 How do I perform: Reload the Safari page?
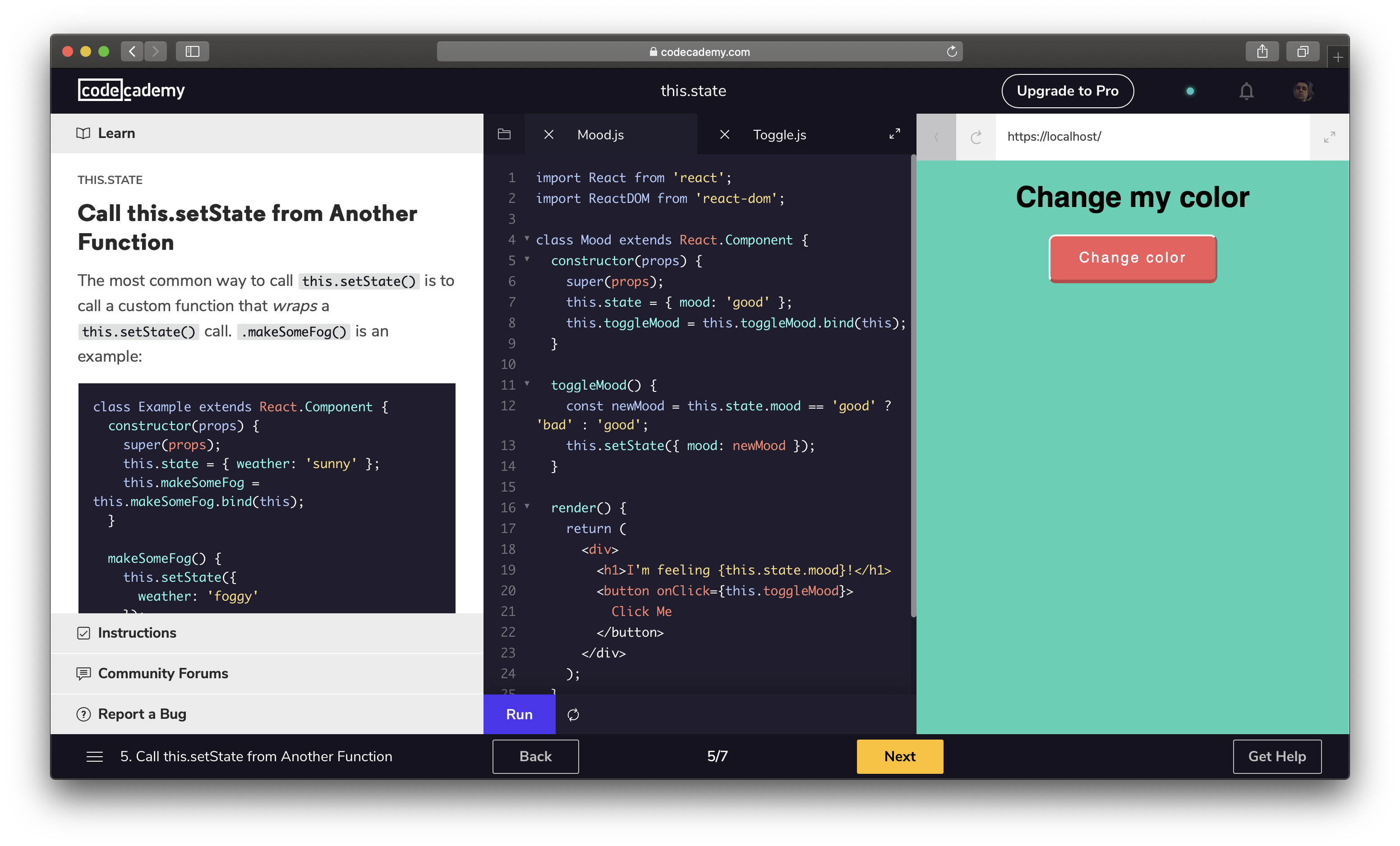tap(952, 52)
